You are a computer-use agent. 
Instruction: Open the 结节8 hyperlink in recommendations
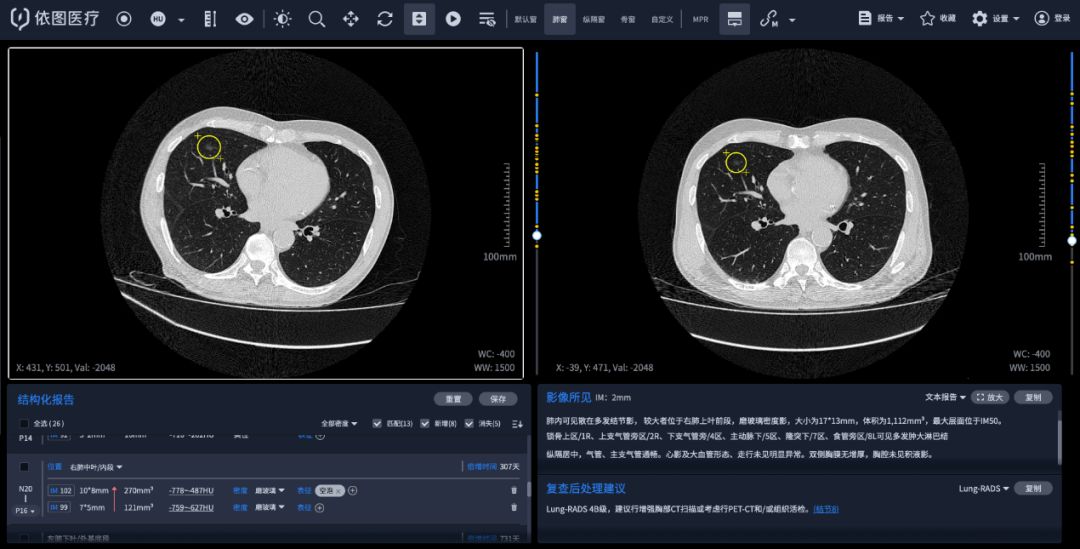826,509
